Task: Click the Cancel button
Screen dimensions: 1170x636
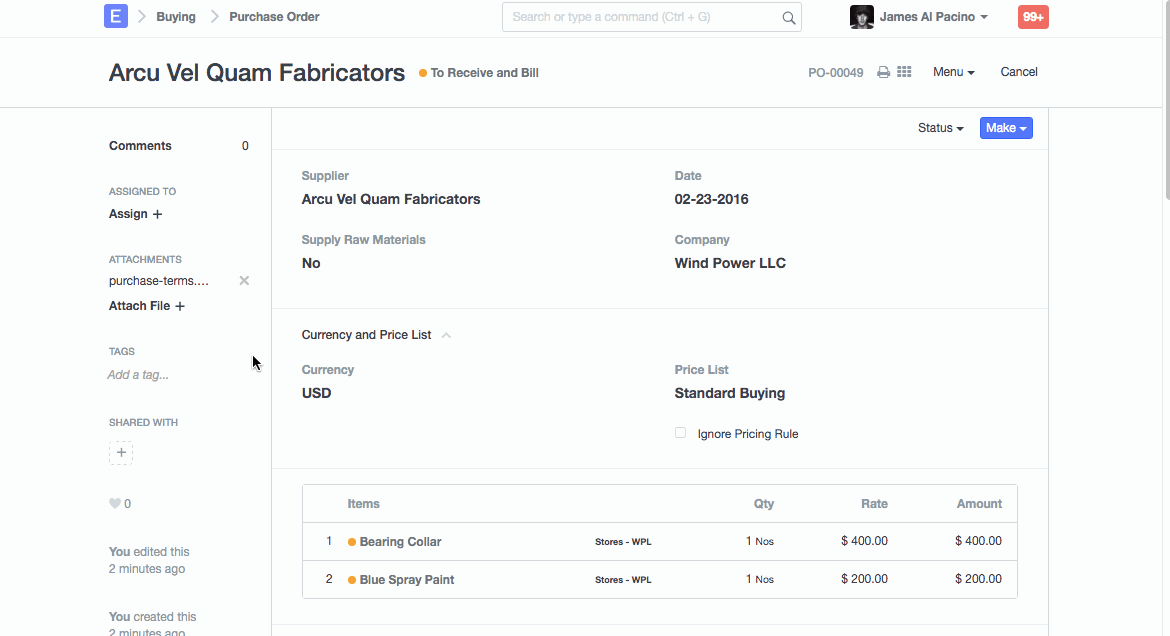Action: [1019, 72]
